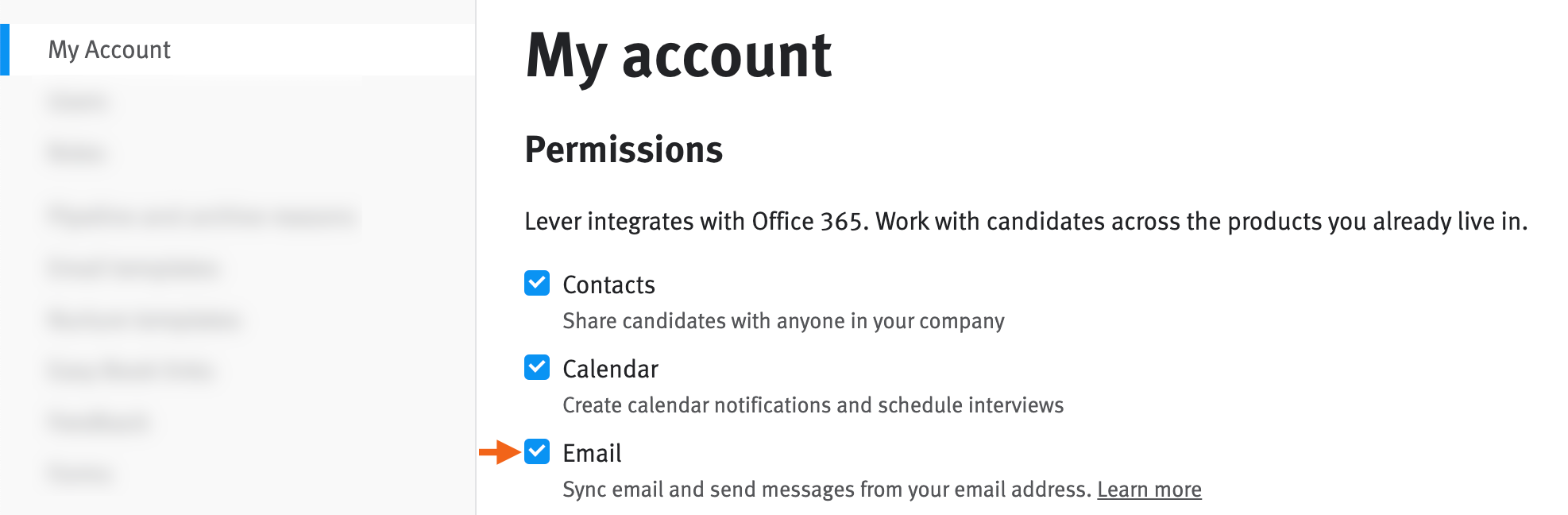Click the checkmark icon inside the Contacts checkbox
Viewport: 1568px width, 515px height.
click(x=535, y=285)
